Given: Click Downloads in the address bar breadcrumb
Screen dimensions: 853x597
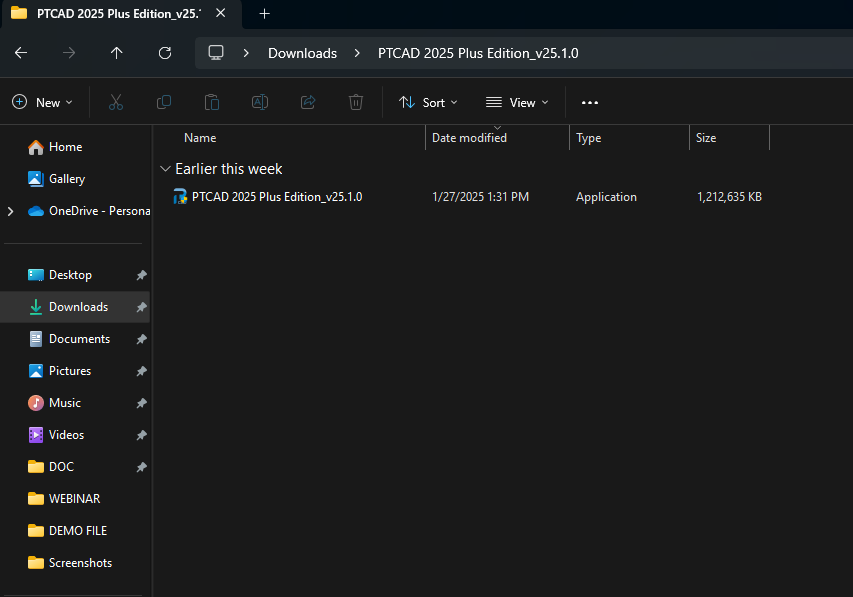Looking at the screenshot, I should pos(302,53).
